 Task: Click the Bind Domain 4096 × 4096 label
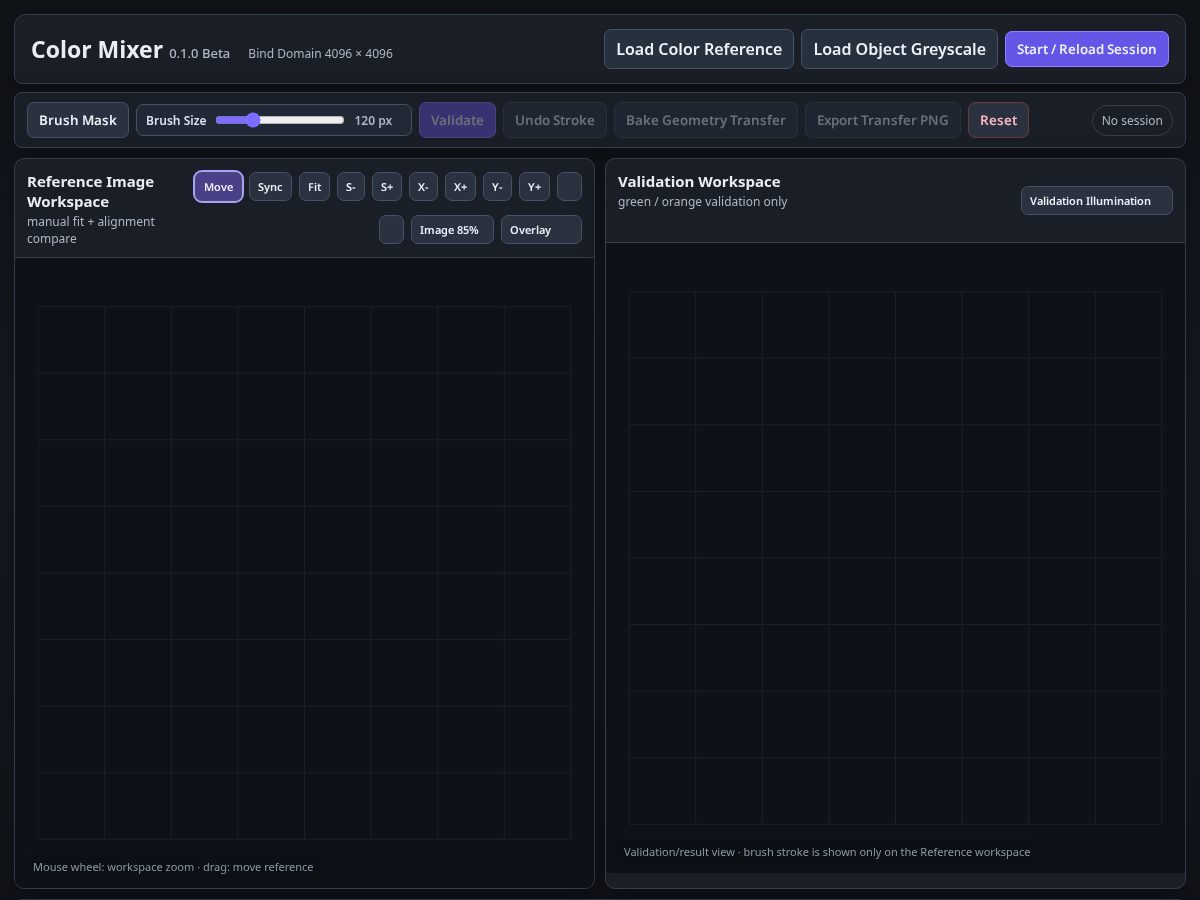pyautogui.click(x=320, y=53)
